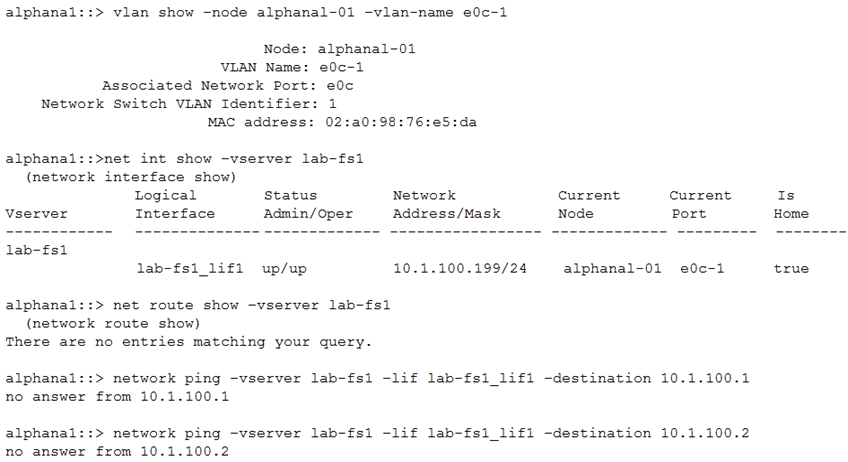Click the VLAN Name value e0c-1
Viewport: 848px width, 462px height.
(341, 68)
